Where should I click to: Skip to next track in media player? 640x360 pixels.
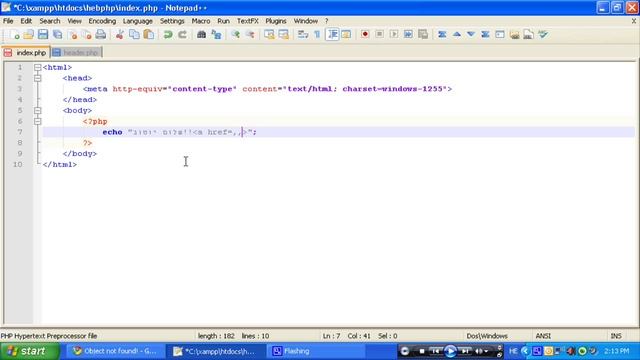(x=465, y=351)
